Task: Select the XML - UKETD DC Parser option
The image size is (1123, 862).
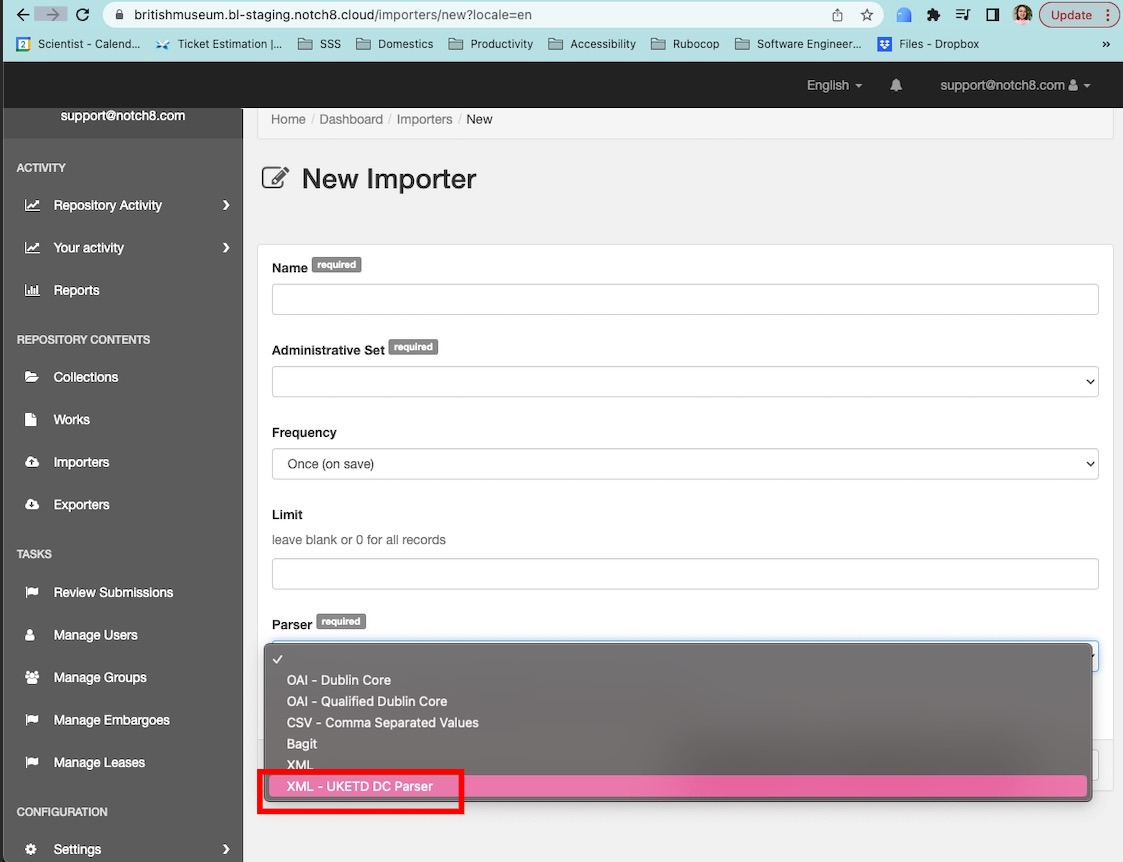Action: click(x=361, y=786)
